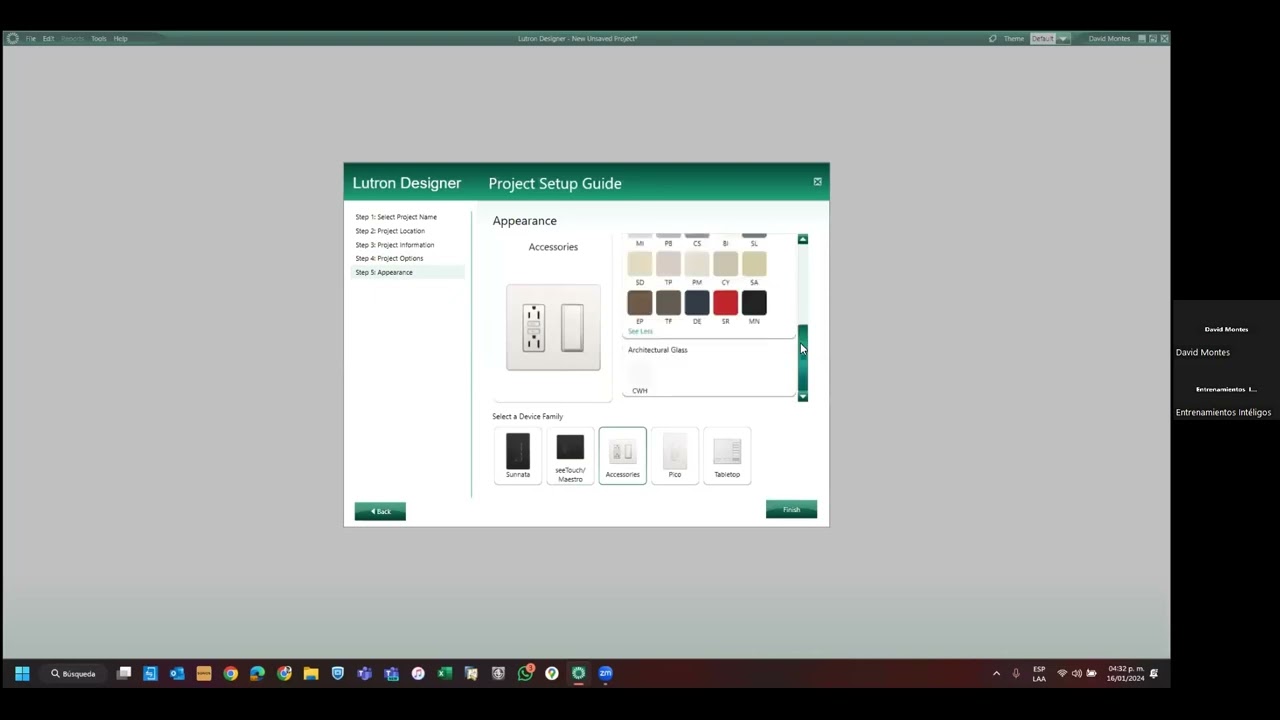Select the seeTouch/Maestro device family
The width and height of the screenshot is (1280, 720).
point(570,455)
